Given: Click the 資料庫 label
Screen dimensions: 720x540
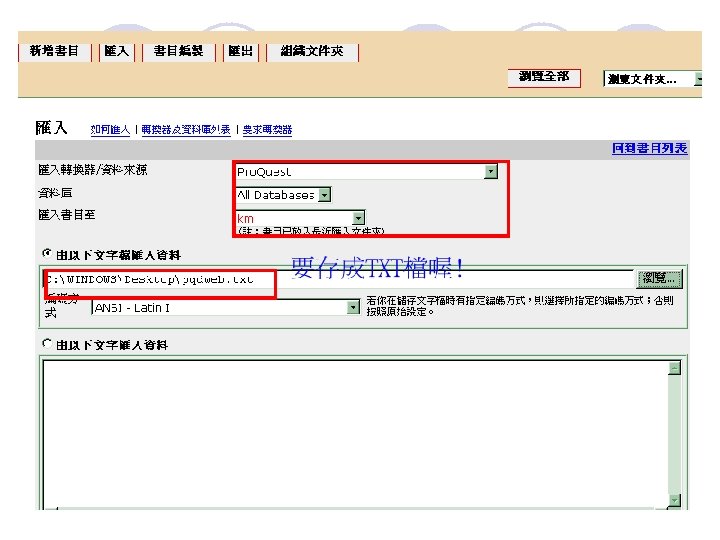Looking at the screenshot, I should [55, 193].
